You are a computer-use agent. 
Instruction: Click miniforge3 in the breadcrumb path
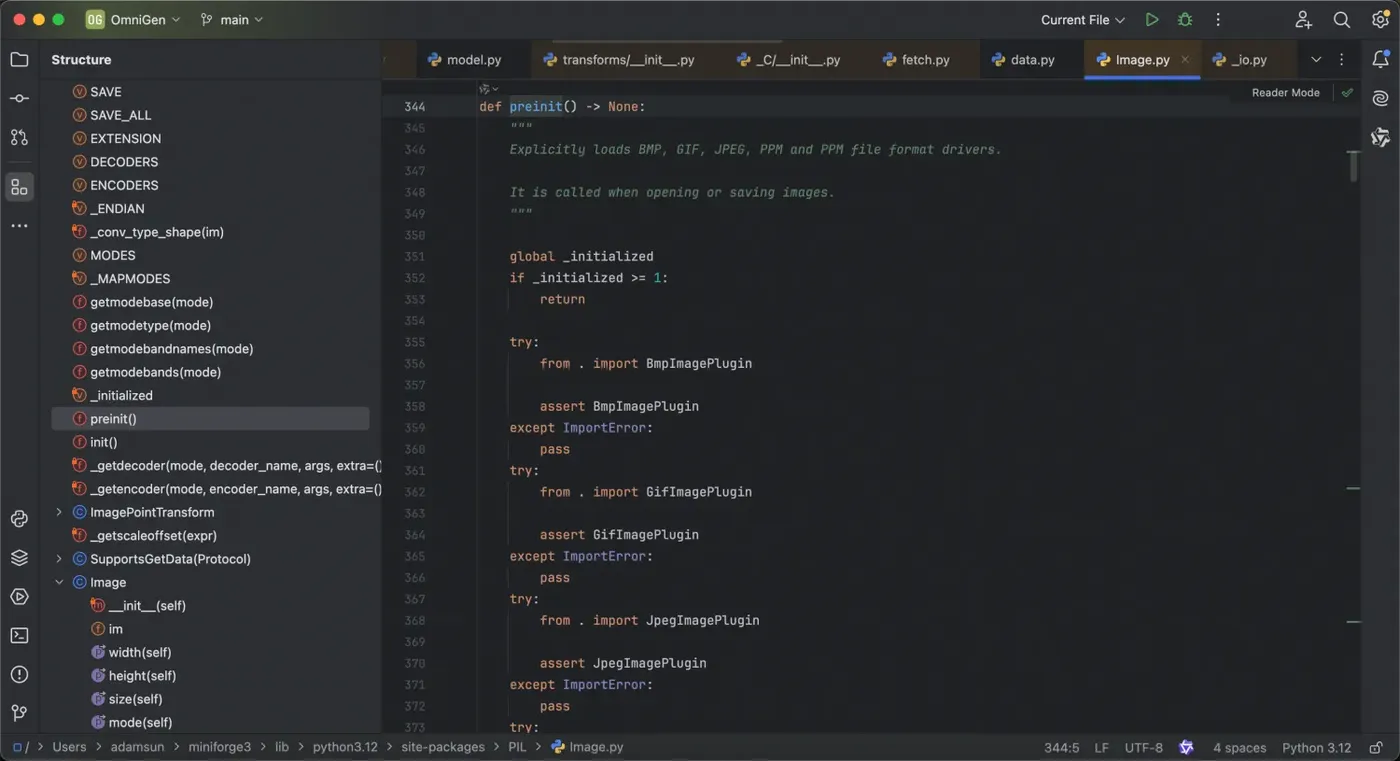pyautogui.click(x=220, y=747)
